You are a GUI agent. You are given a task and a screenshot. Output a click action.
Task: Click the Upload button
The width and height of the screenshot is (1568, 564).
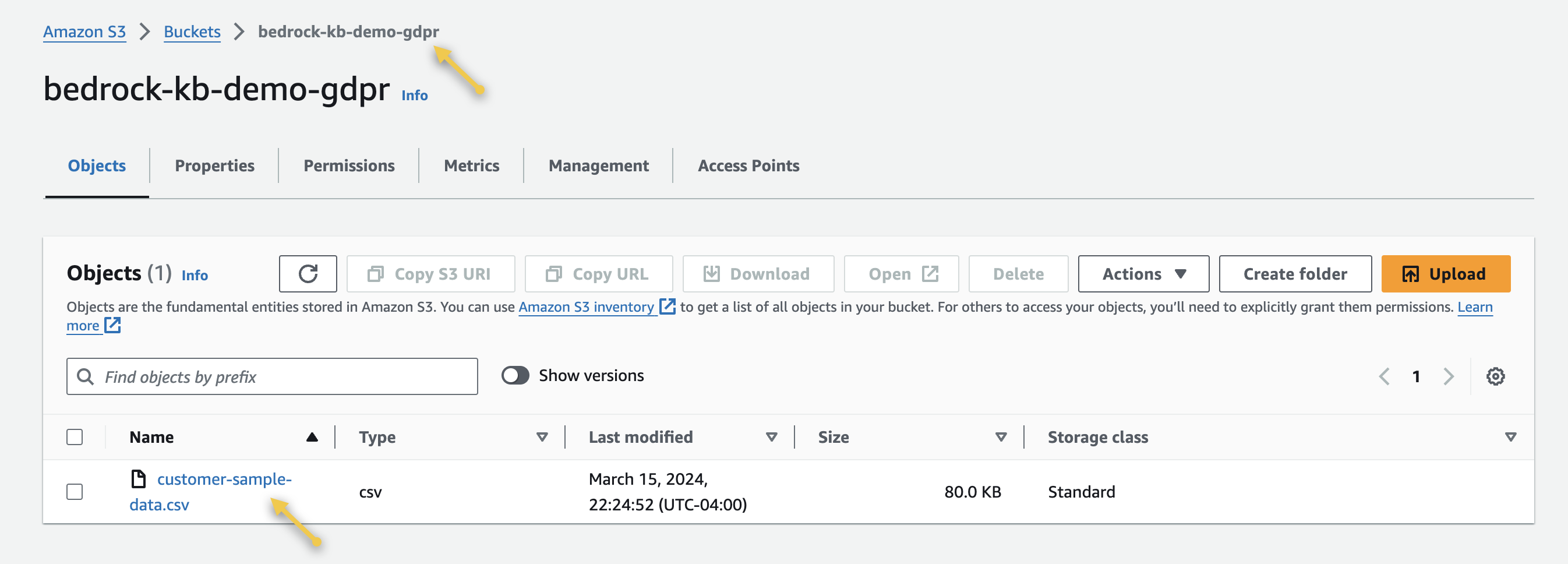click(1446, 274)
